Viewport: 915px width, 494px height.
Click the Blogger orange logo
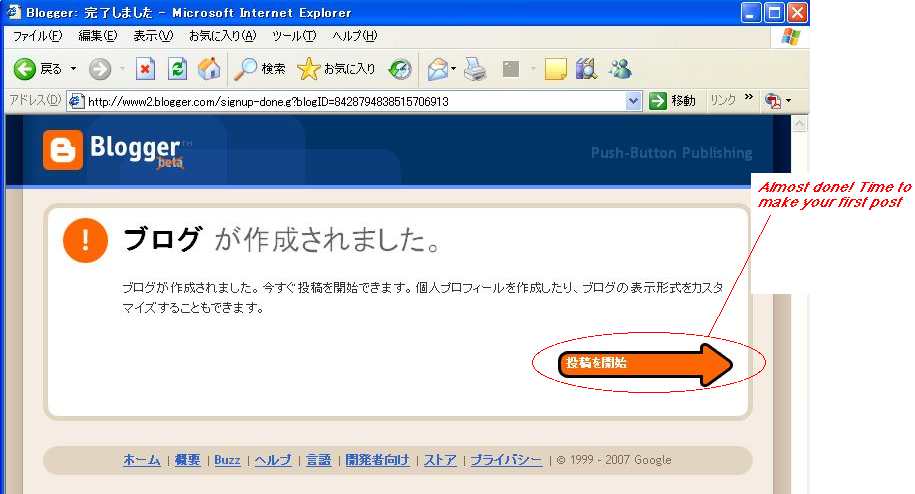[x=62, y=150]
